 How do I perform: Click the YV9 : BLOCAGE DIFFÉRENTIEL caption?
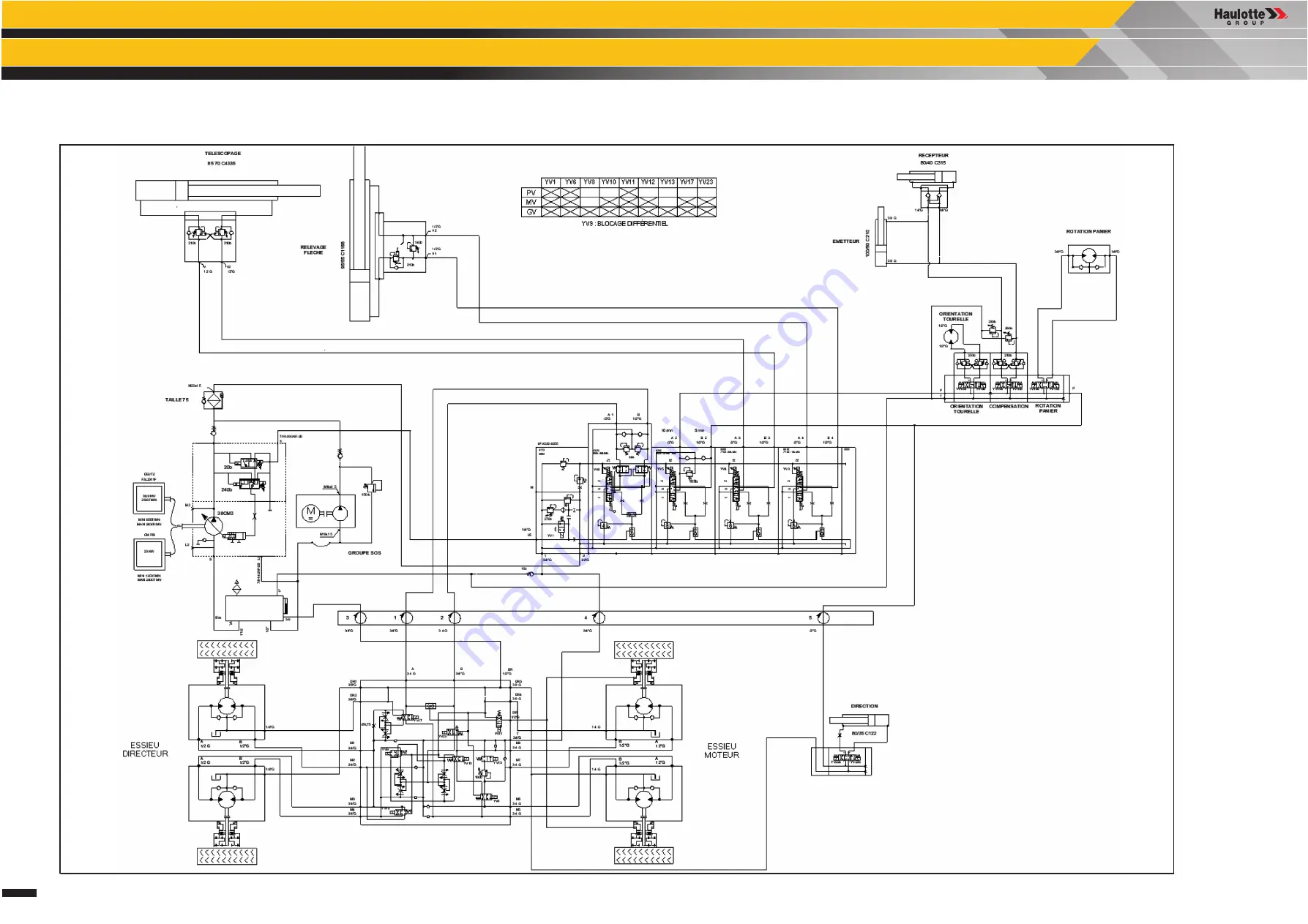click(624, 224)
